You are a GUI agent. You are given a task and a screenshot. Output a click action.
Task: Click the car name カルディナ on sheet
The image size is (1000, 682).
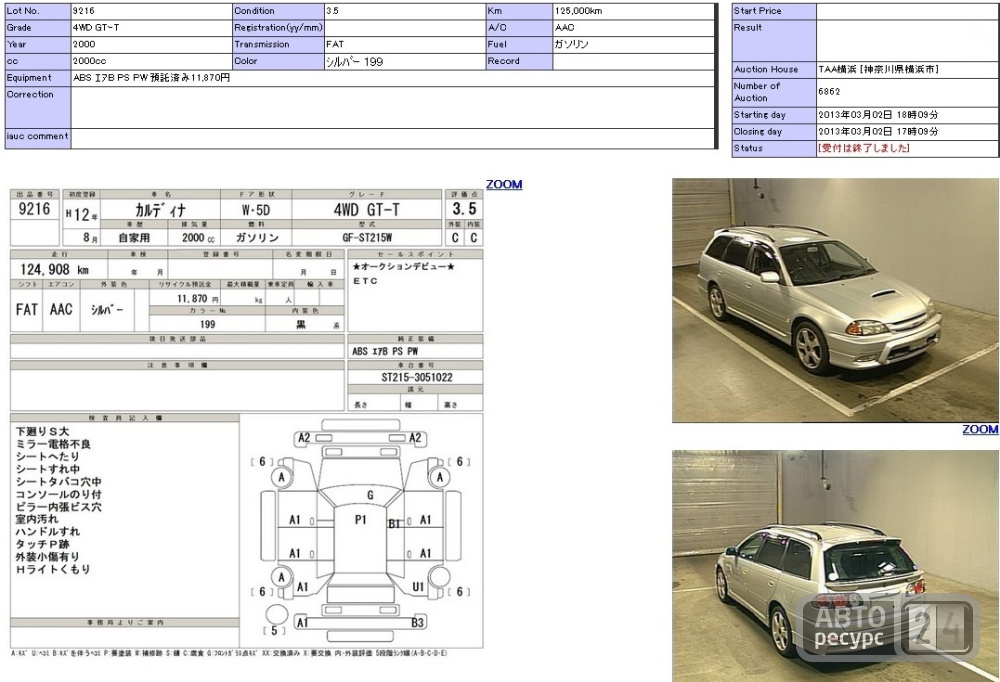point(160,210)
